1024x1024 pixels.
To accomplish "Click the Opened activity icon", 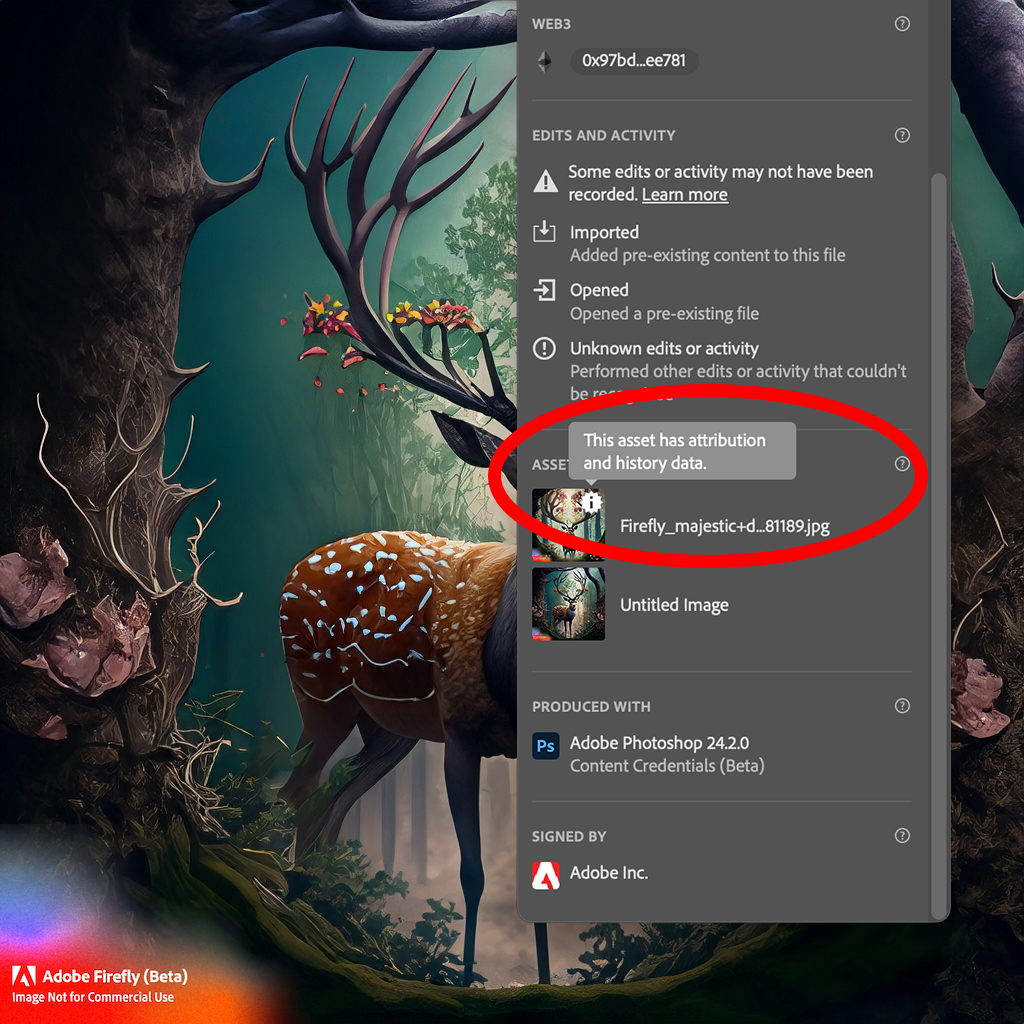I will (544, 290).
